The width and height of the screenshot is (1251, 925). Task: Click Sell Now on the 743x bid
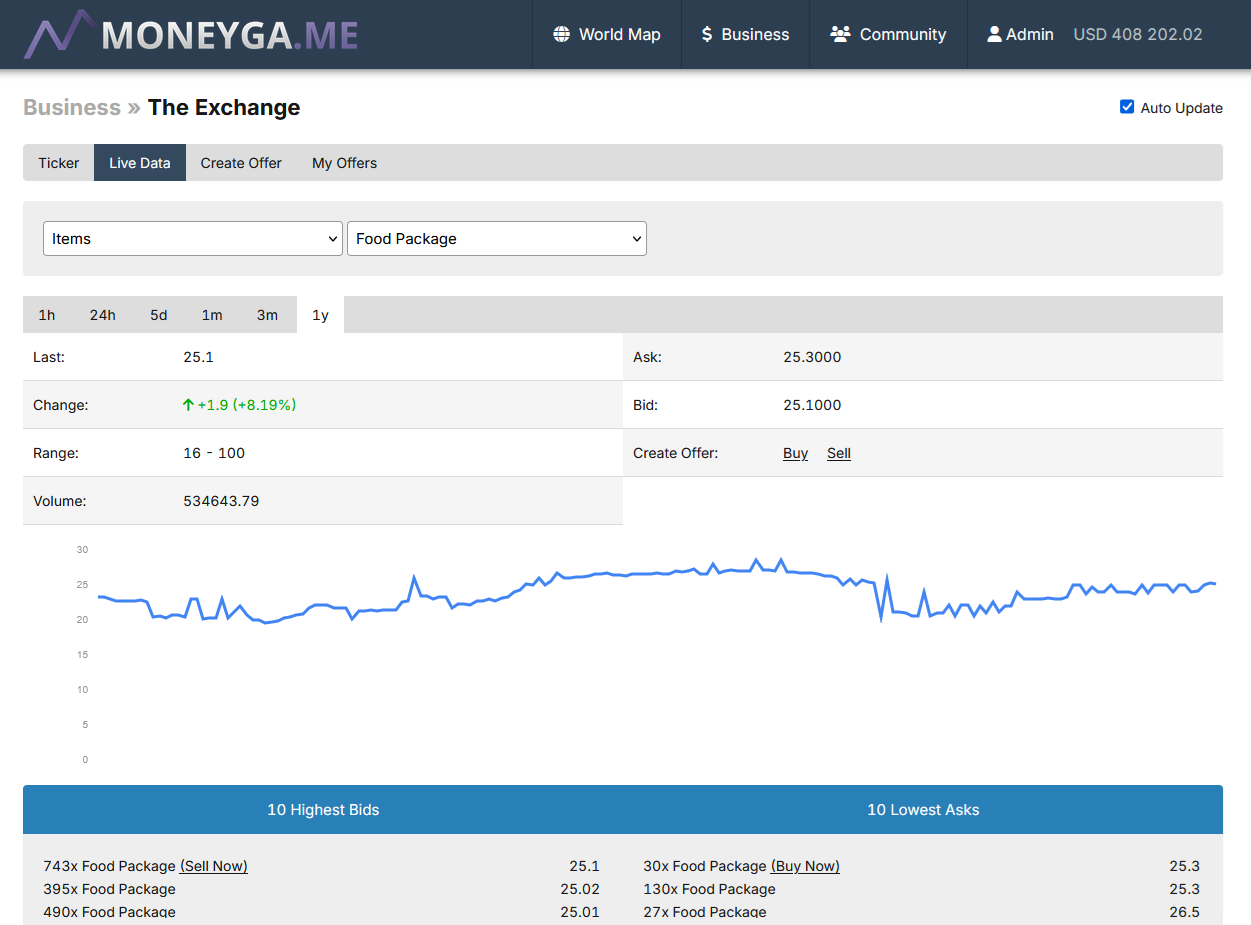point(213,866)
